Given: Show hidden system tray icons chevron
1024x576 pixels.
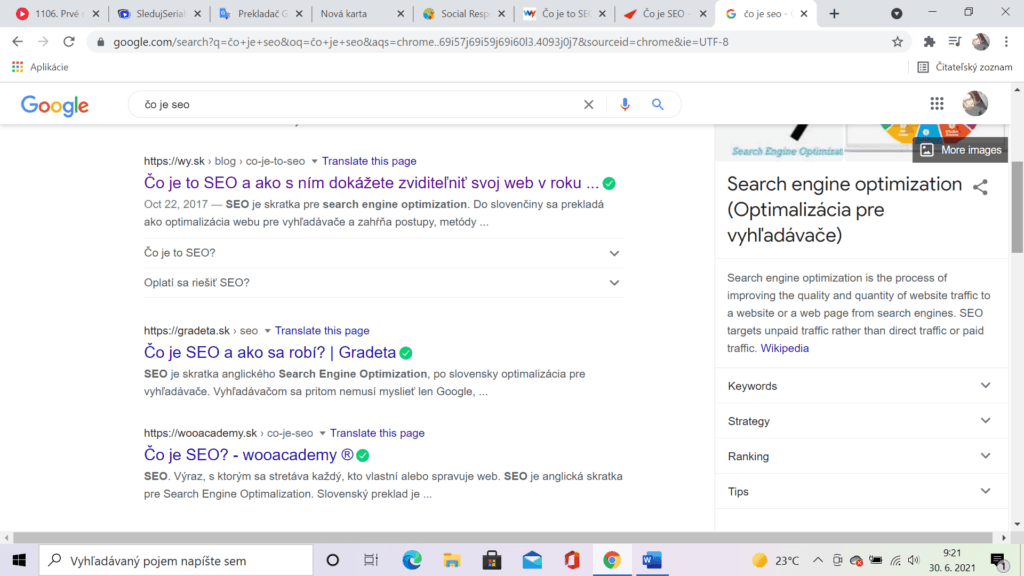Looking at the screenshot, I should 818,560.
